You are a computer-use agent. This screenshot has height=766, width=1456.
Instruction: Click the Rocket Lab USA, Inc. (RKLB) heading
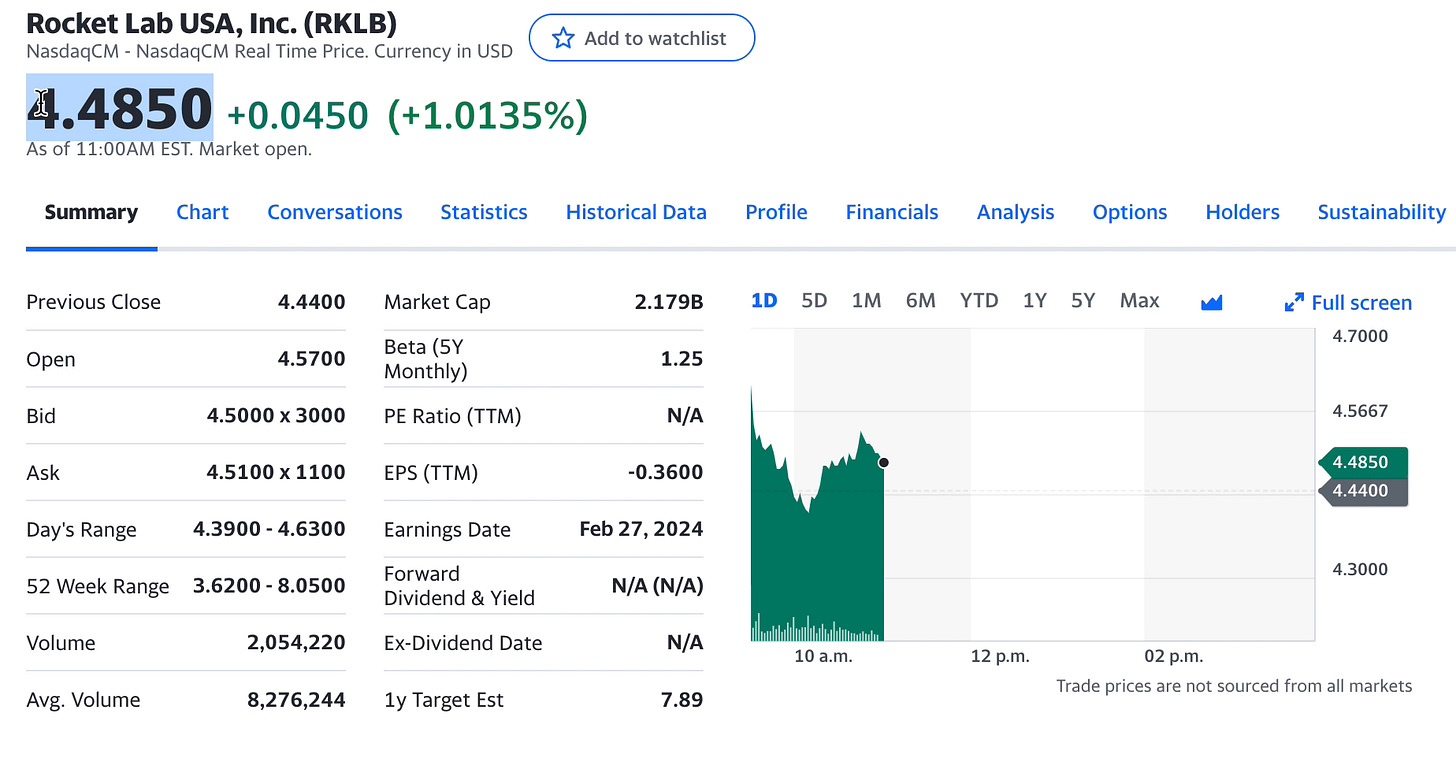pyautogui.click(x=211, y=21)
